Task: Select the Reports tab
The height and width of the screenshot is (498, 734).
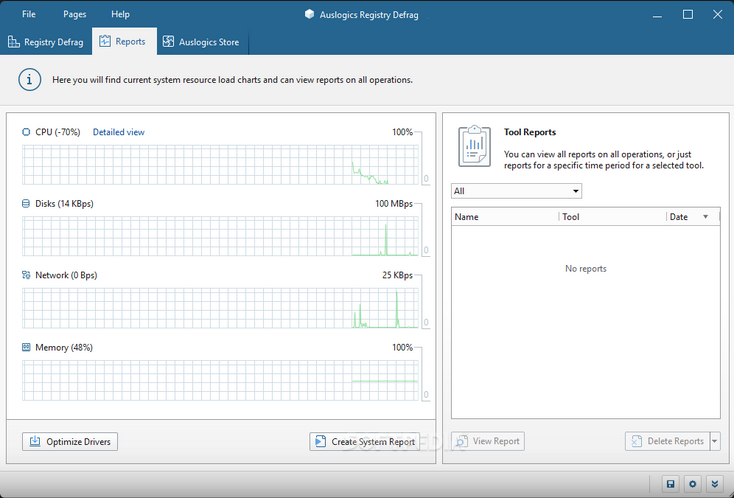Action: coord(124,41)
